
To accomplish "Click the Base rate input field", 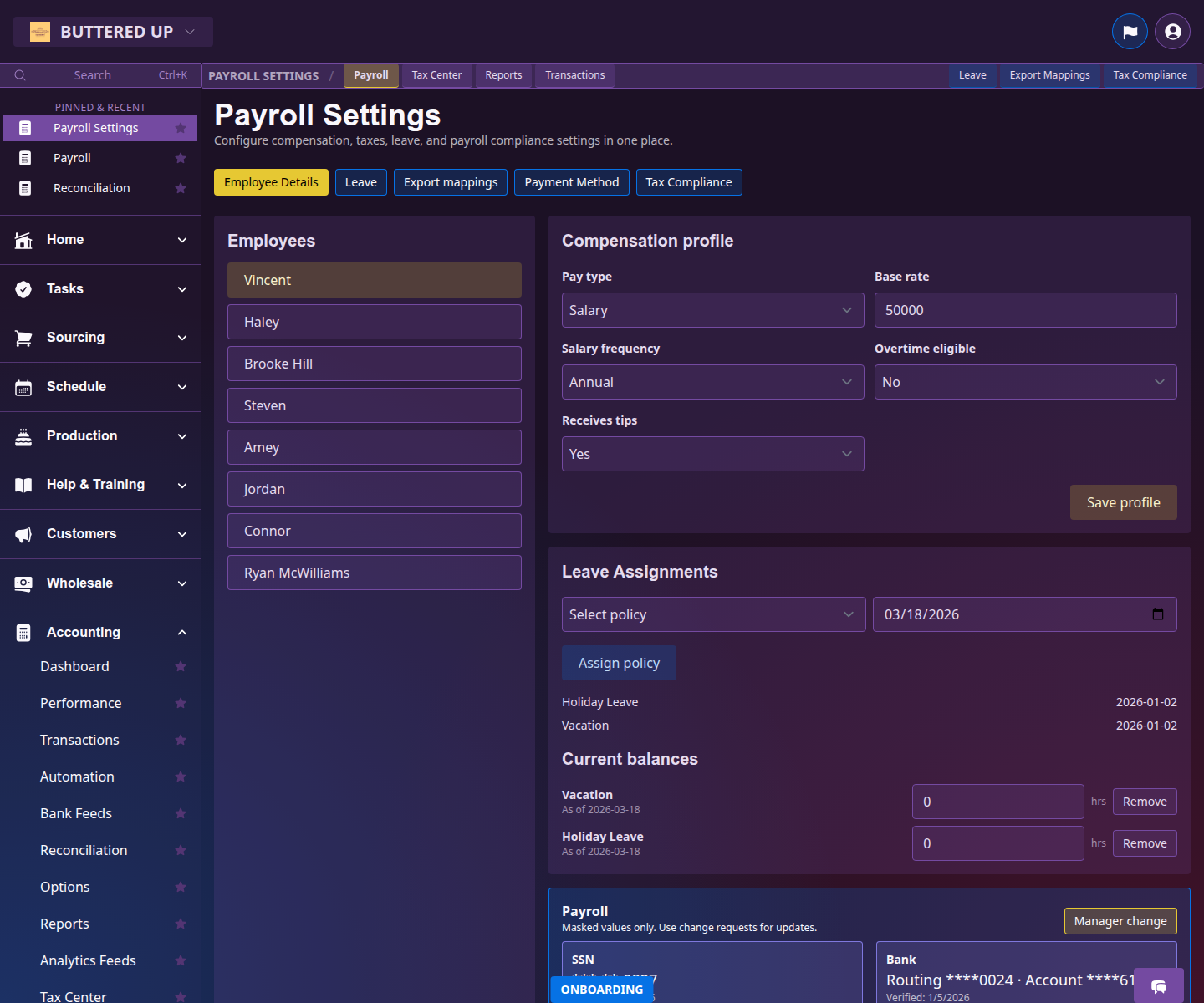I will 1025,310.
